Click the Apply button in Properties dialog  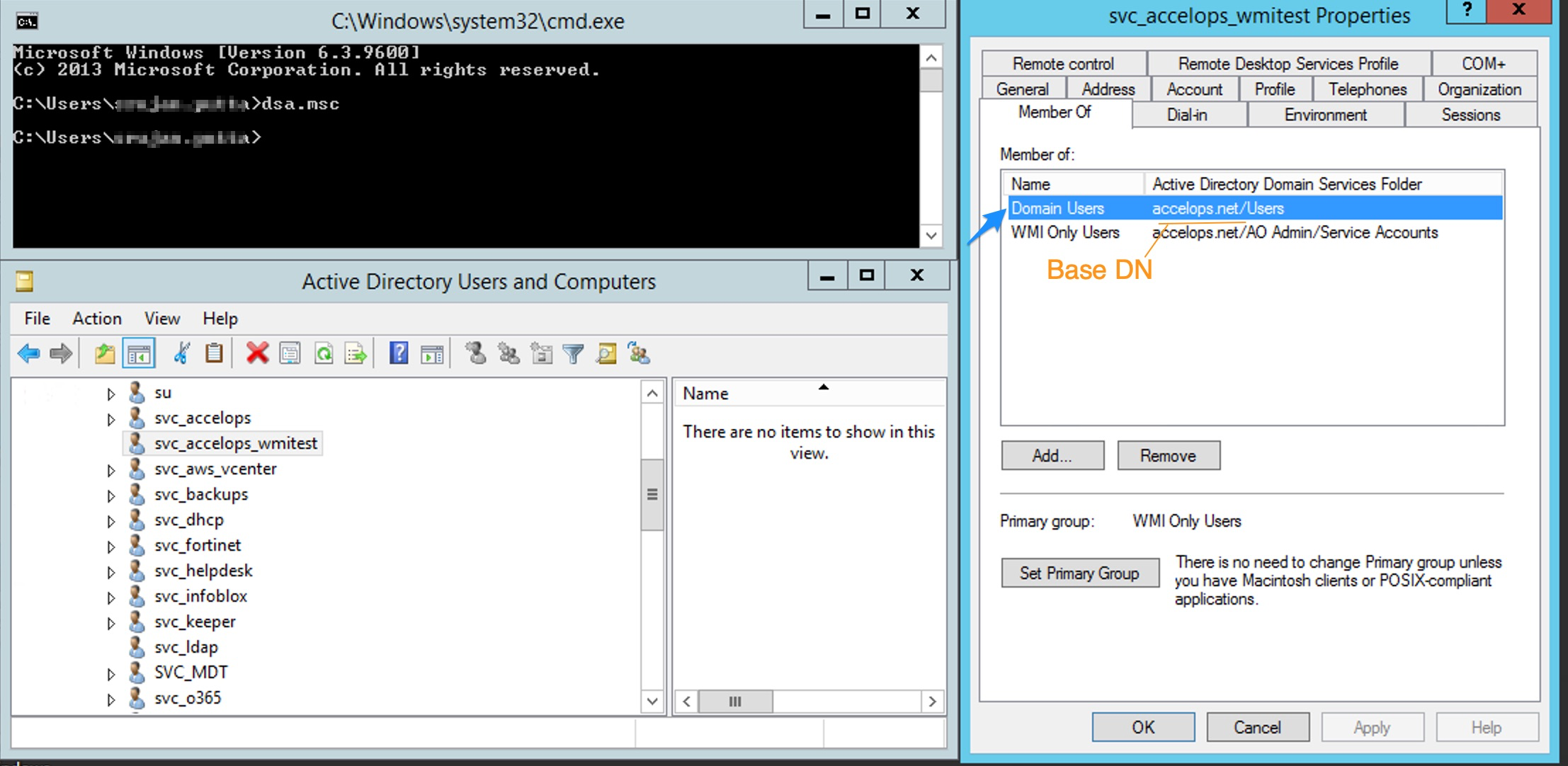click(x=1371, y=726)
